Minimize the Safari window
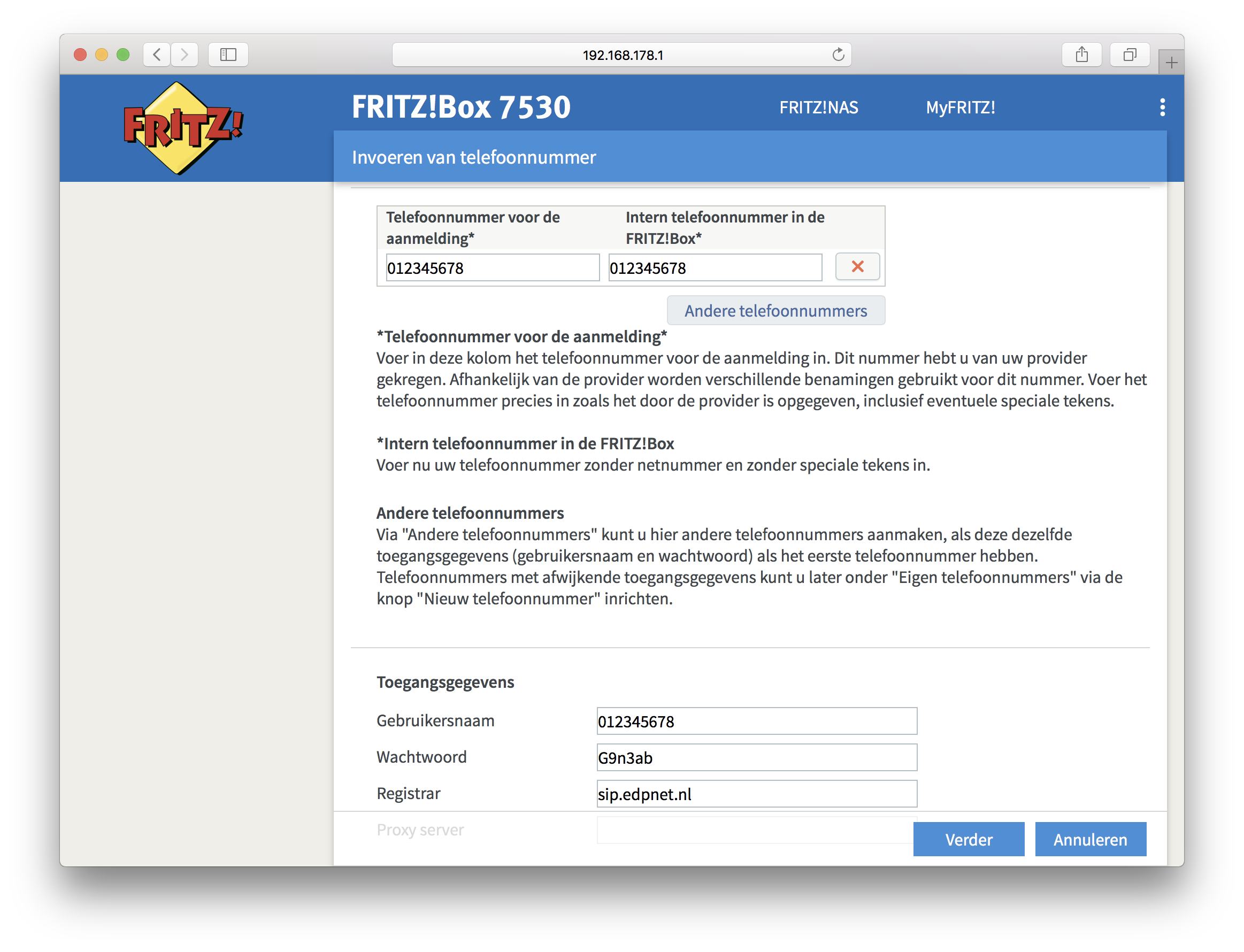Screen dimensions: 1244x952 (x=102, y=55)
